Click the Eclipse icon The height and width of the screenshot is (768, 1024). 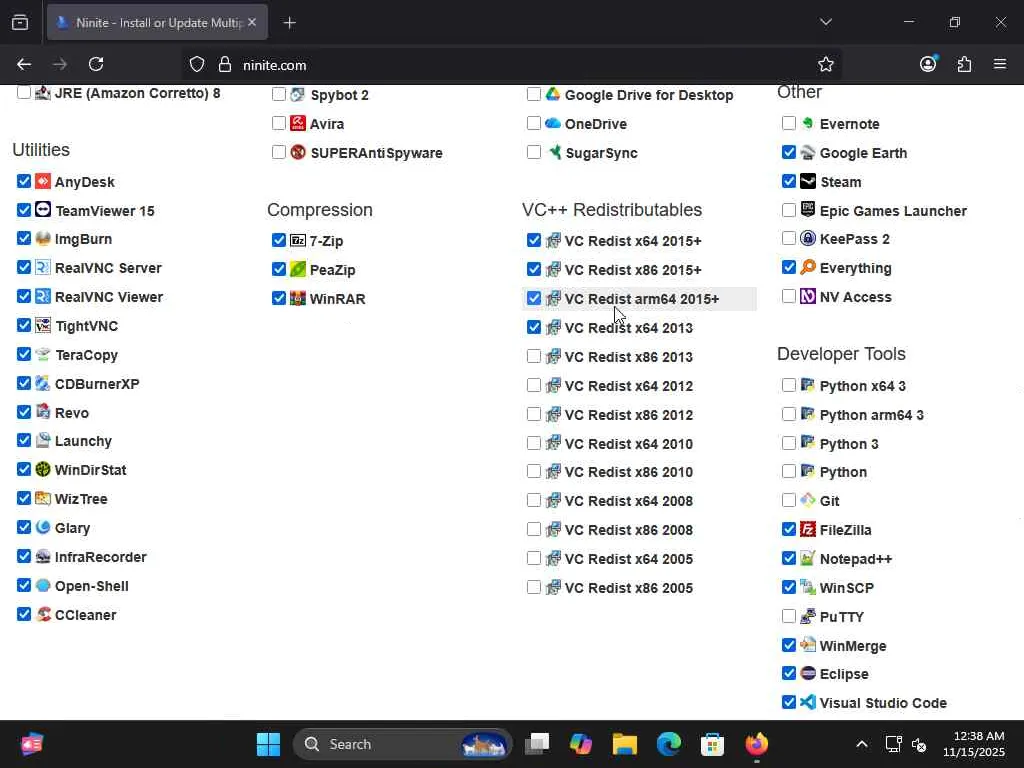[808, 673]
